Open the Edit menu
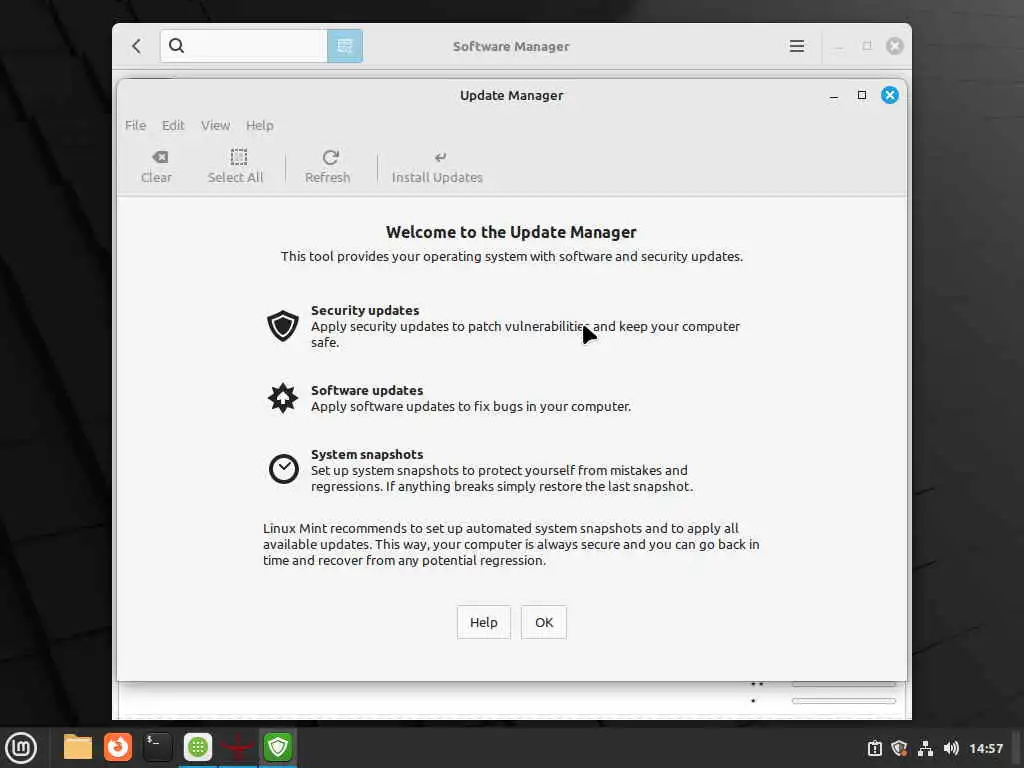This screenshot has width=1024, height=768. click(x=173, y=125)
